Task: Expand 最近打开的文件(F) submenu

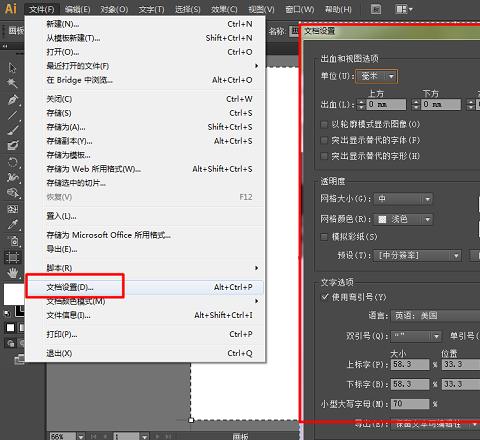Action: [x=145, y=66]
